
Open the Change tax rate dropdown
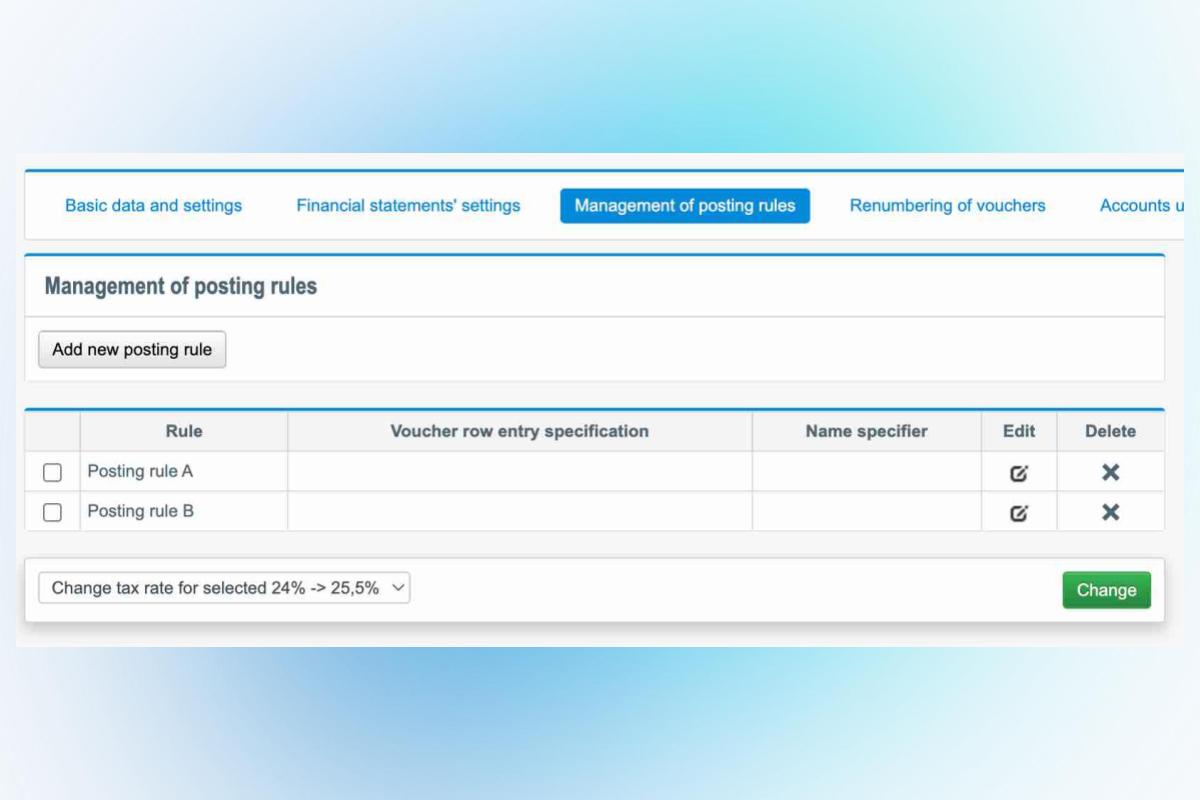coord(224,588)
